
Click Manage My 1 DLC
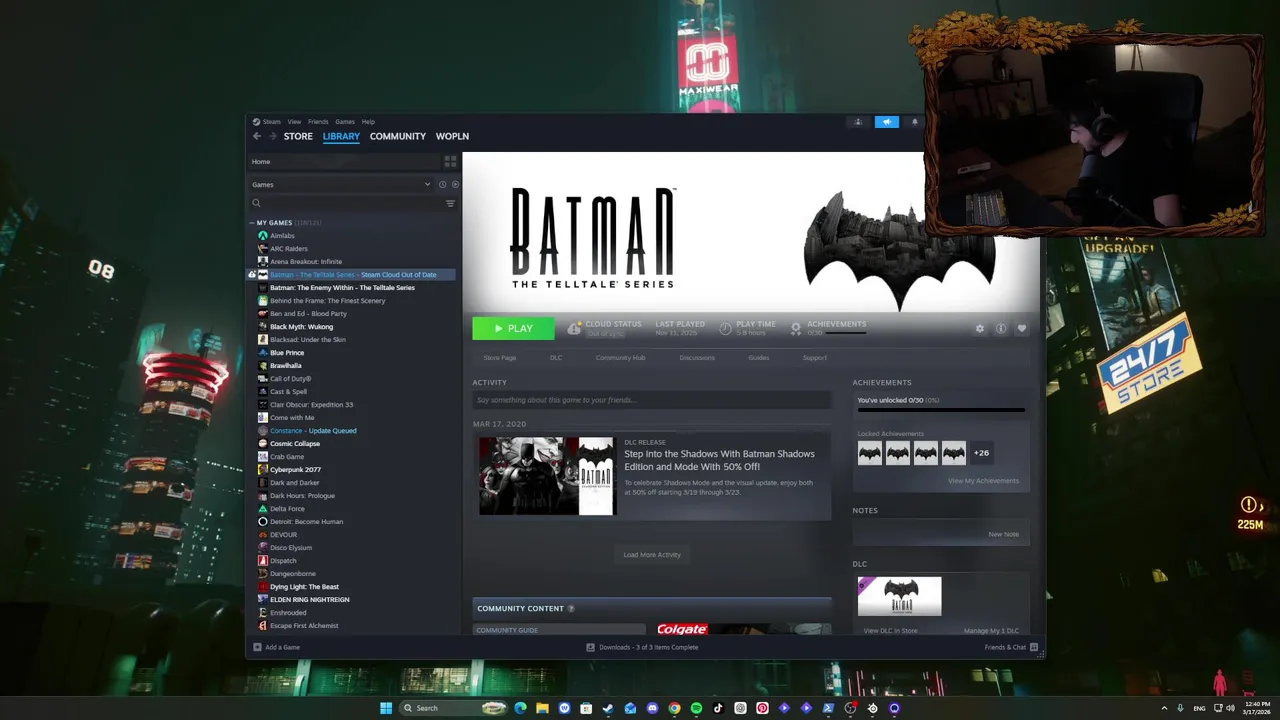coord(991,631)
